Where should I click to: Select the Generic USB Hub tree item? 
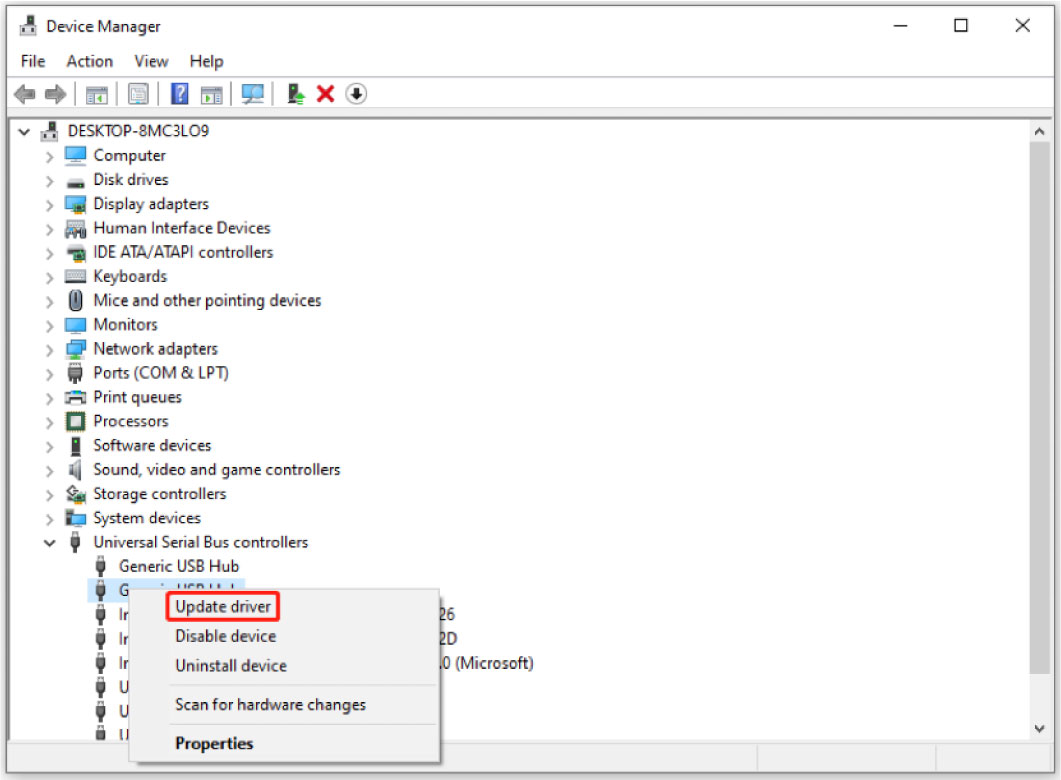coord(179,565)
